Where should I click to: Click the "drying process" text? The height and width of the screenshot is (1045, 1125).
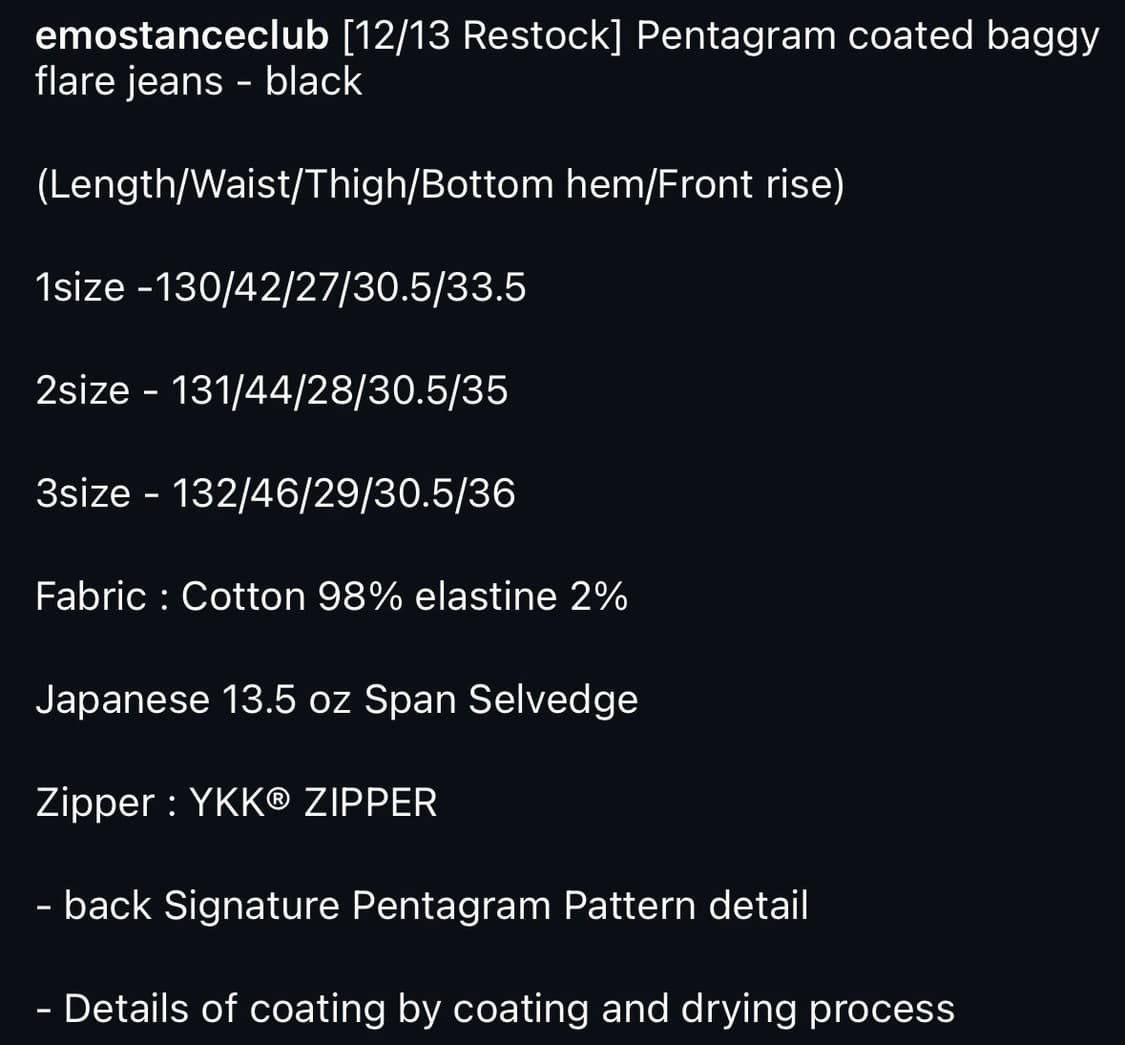817,1009
